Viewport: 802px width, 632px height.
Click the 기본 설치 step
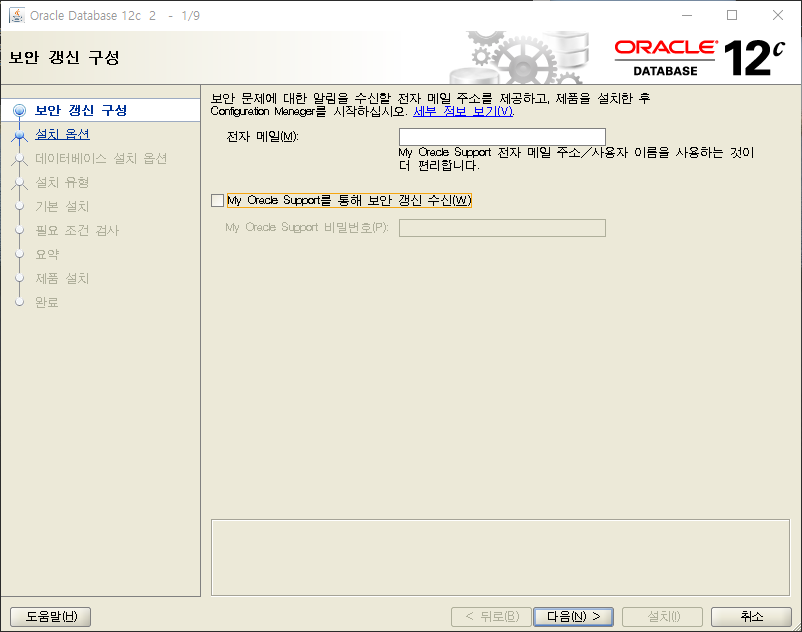[x=62, y=207]
